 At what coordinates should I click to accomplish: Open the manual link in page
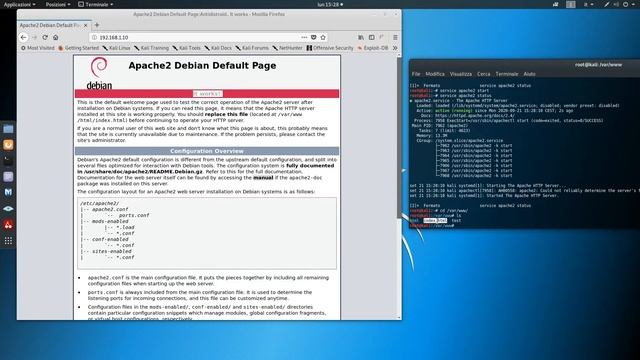click(x=263, y=178)
